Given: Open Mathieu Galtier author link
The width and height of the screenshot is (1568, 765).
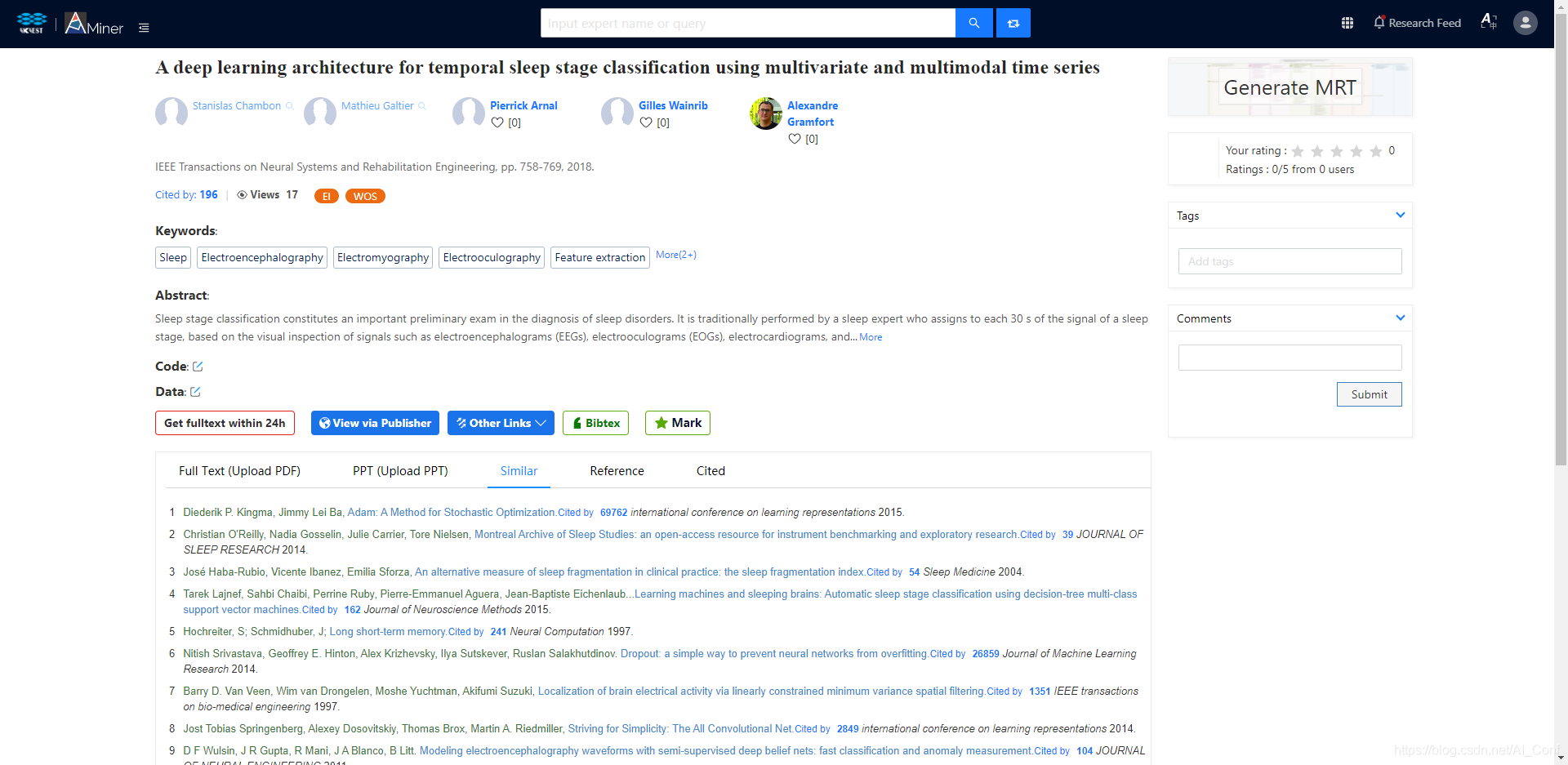Looking at the screenshot, I should [377, 106].
